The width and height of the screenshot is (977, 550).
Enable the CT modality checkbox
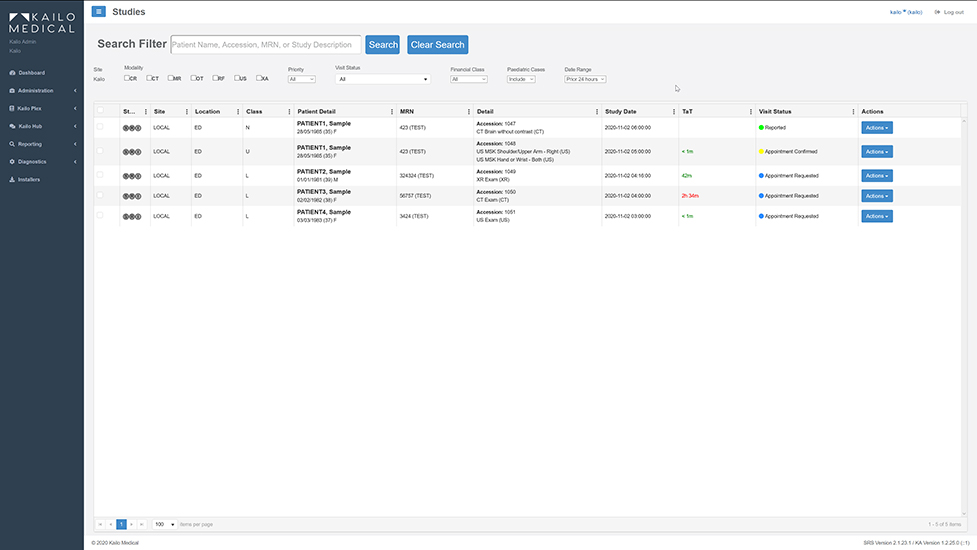pyautogui.click(x=150, y=78)
